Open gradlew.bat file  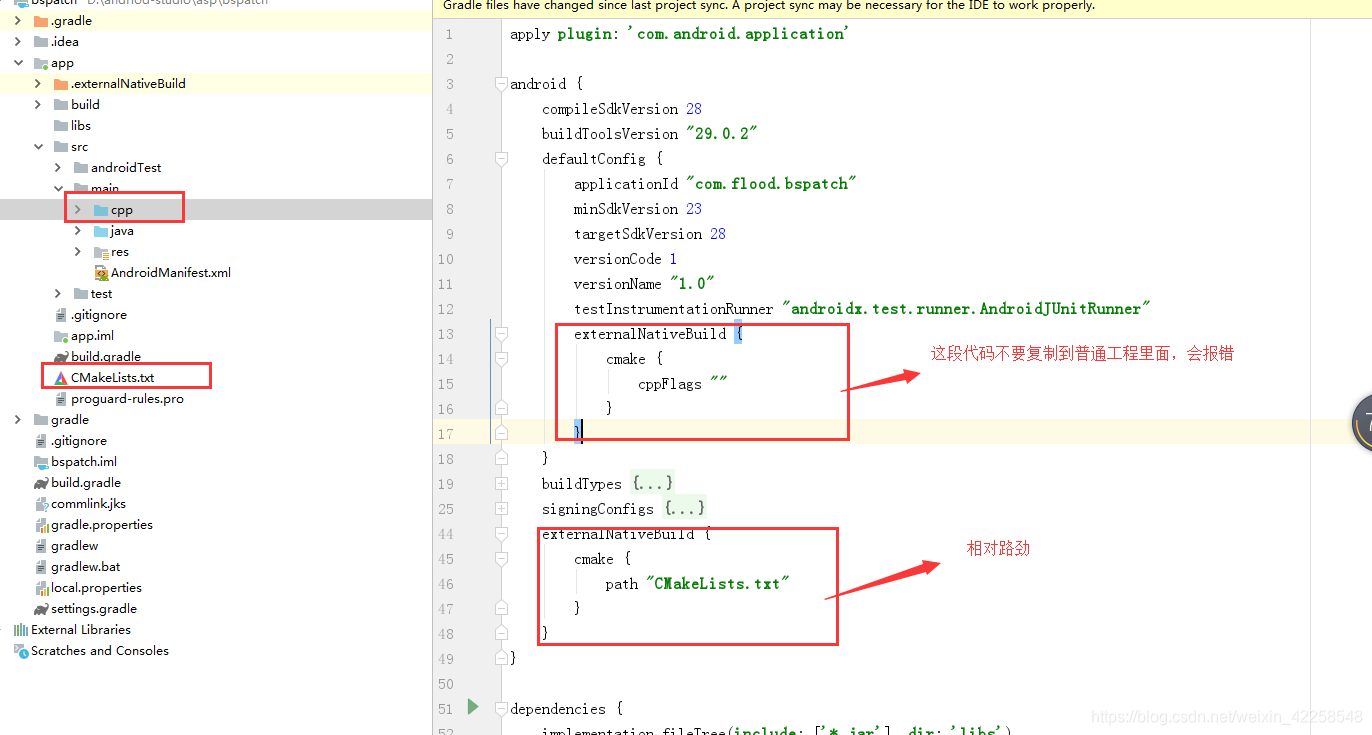(86, 567)
